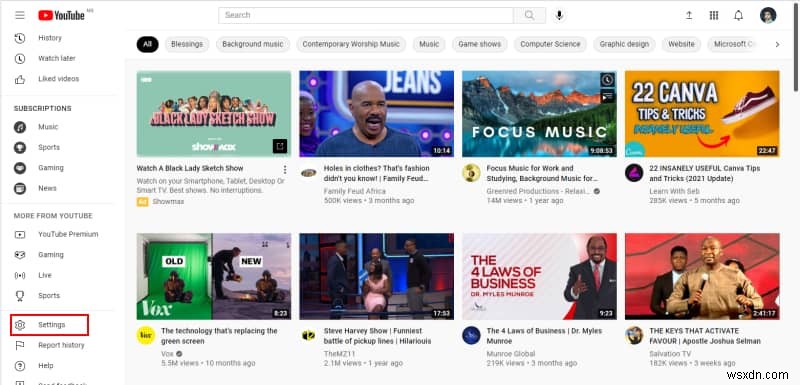The image size is (800, 385).
Task: Click the Sports trophy icon under More
Action: coord(20,296)
